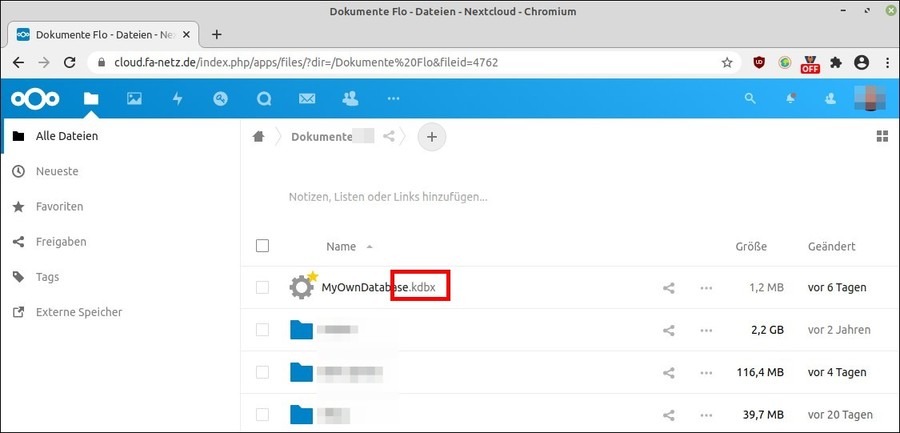
Task: Open Freigaben in the sidebar
Action: (x=60, y=242)
